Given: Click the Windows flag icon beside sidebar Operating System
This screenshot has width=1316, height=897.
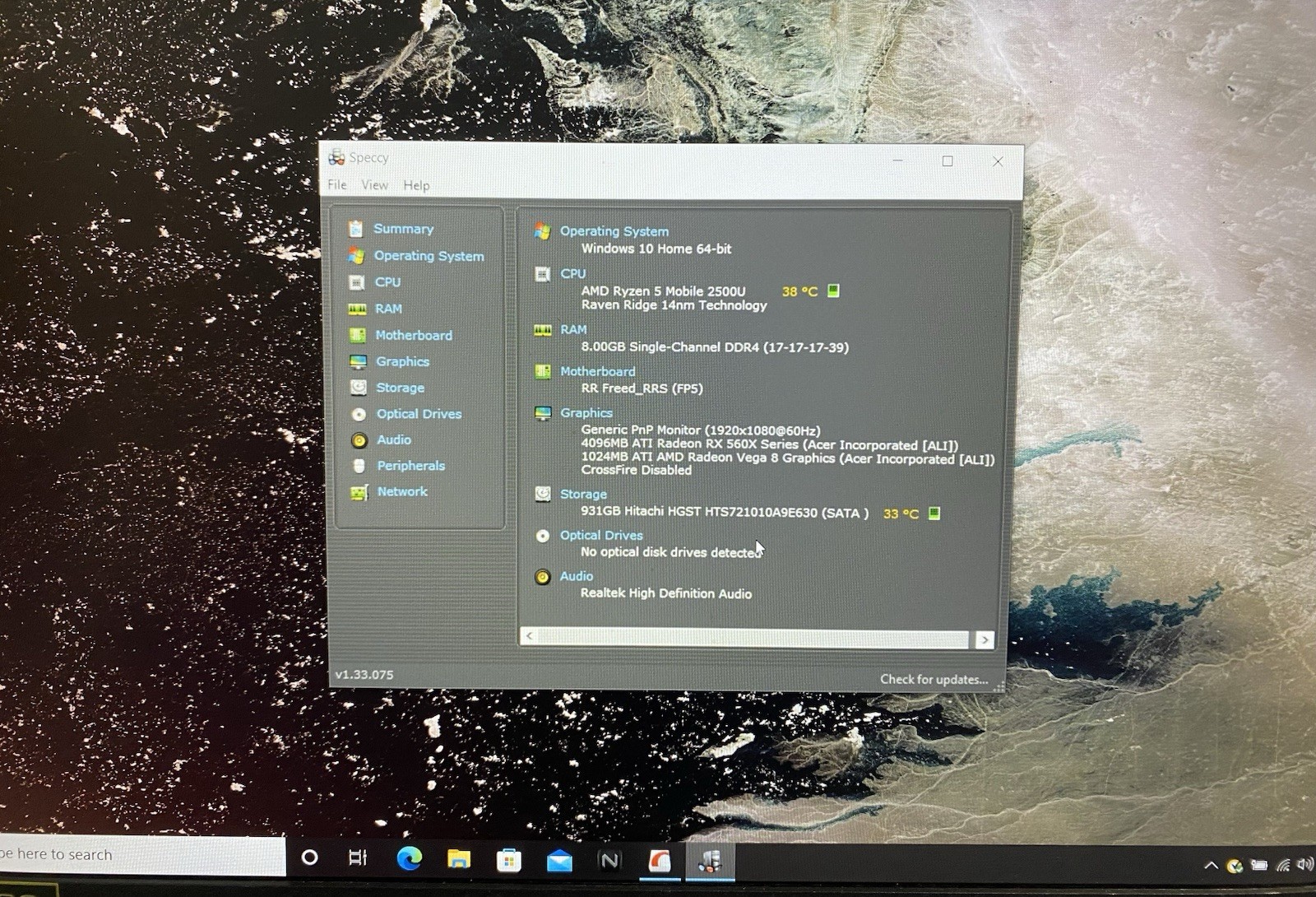Looking at the screenshot, I should [355, 256].
